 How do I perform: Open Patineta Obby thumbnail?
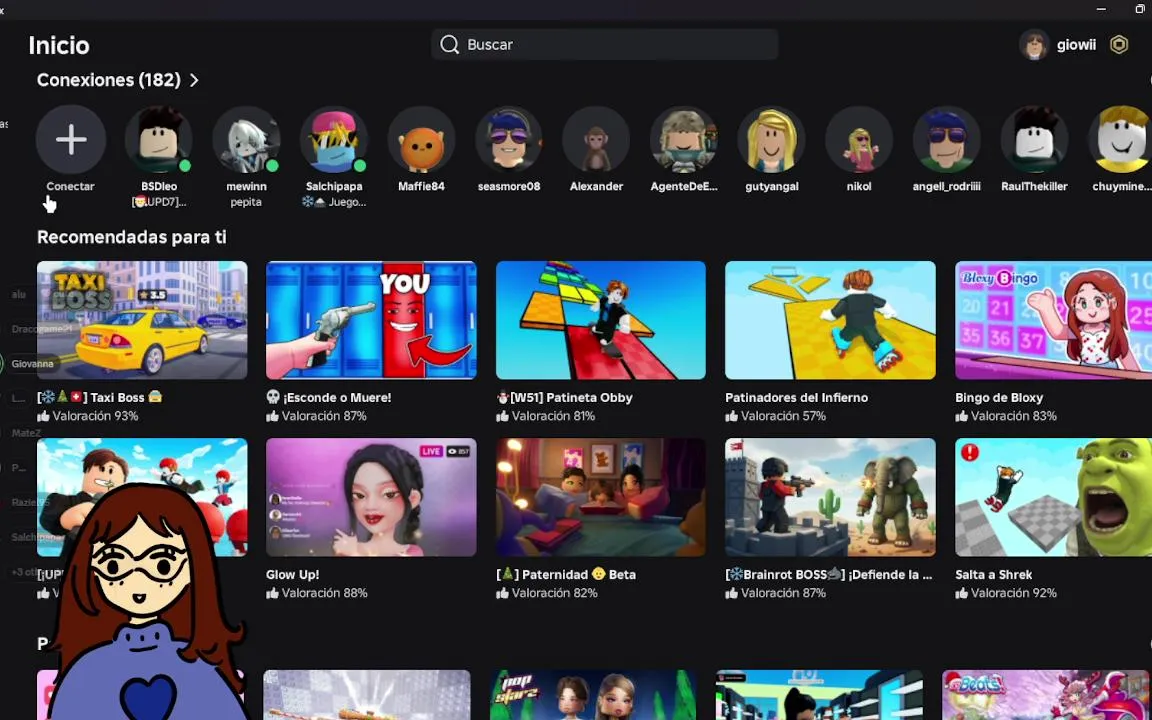click(x=600, y=320)
